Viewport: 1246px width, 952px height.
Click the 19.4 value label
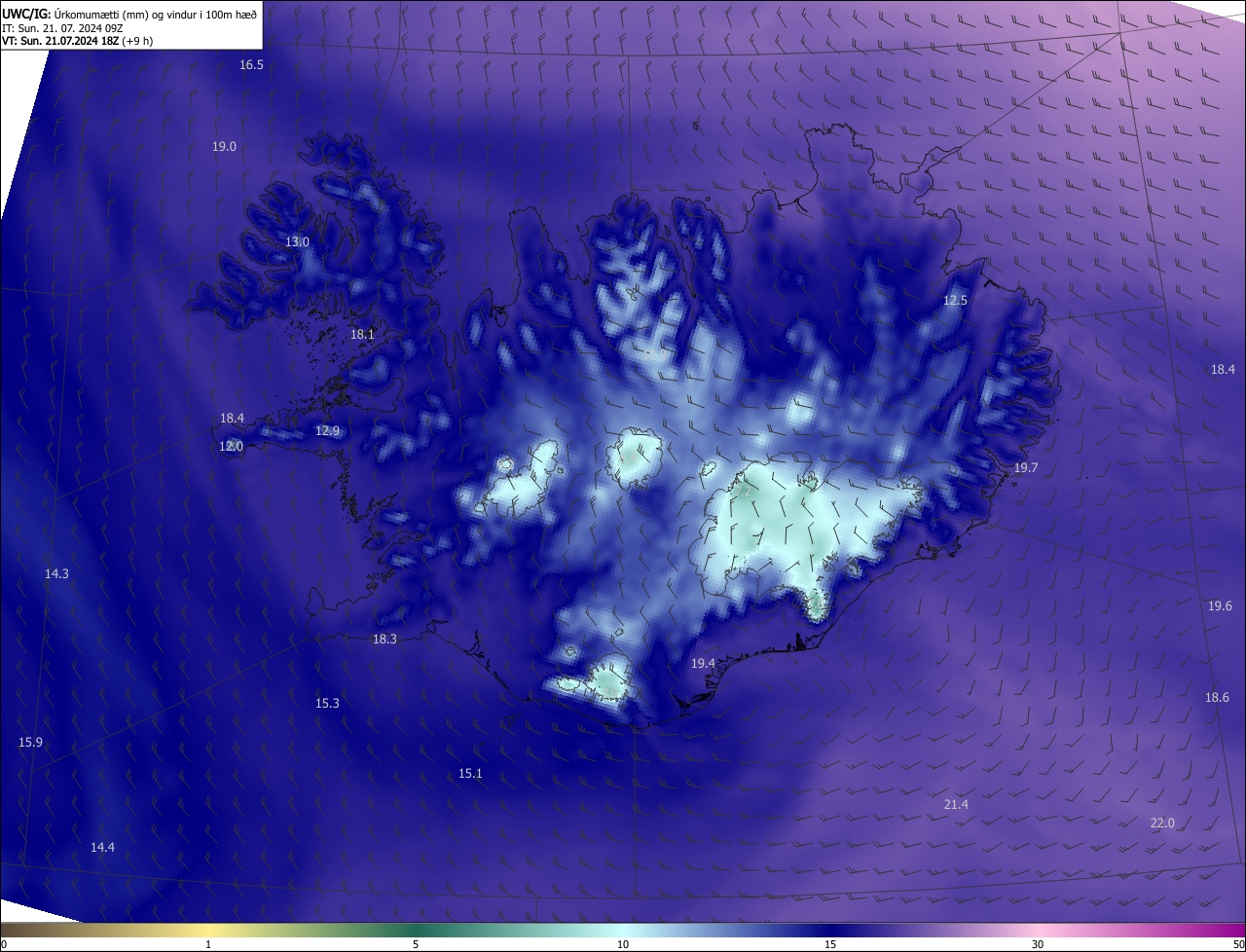coord(703,664)
